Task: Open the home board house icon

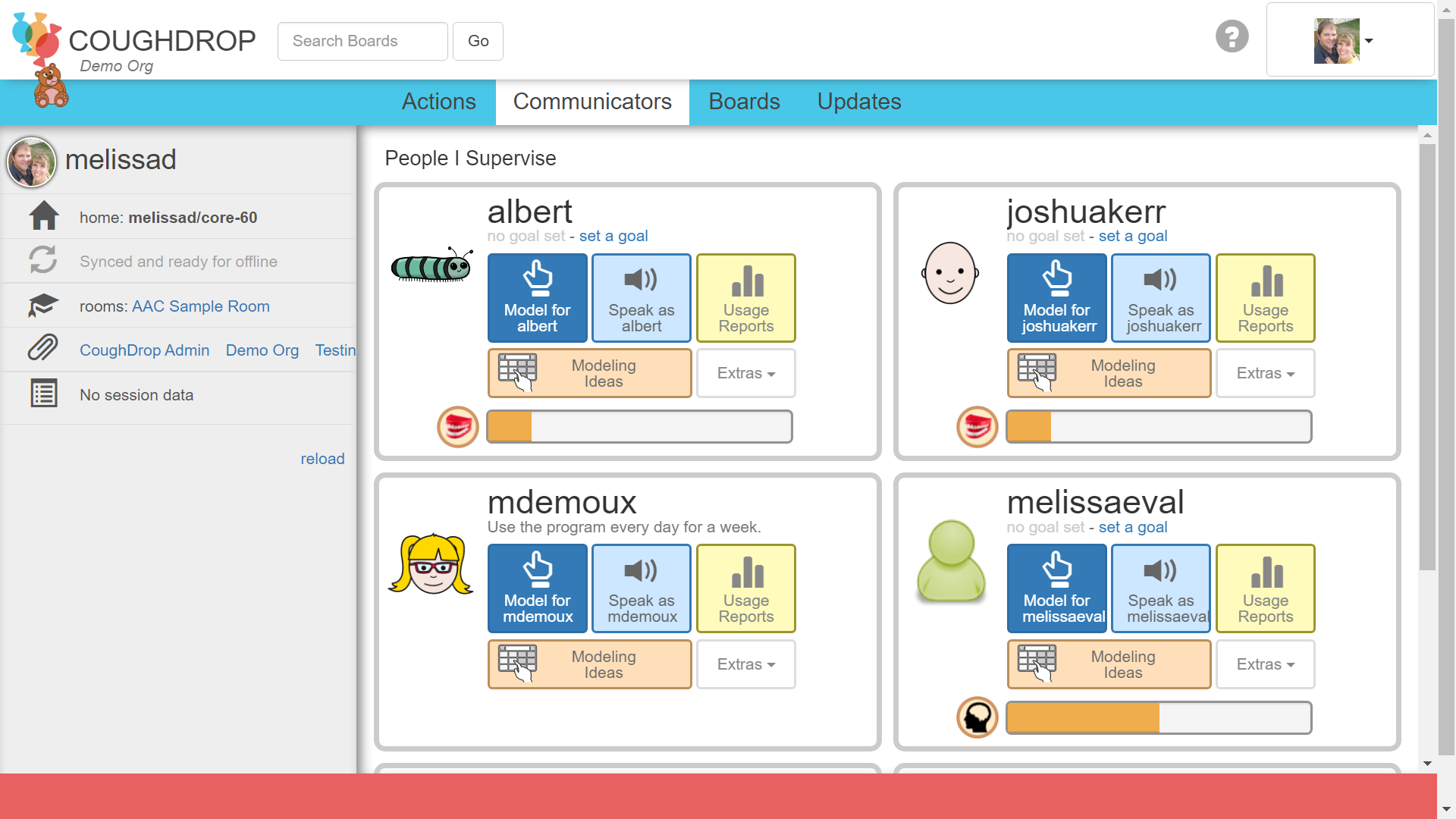Action: [44, 216]
